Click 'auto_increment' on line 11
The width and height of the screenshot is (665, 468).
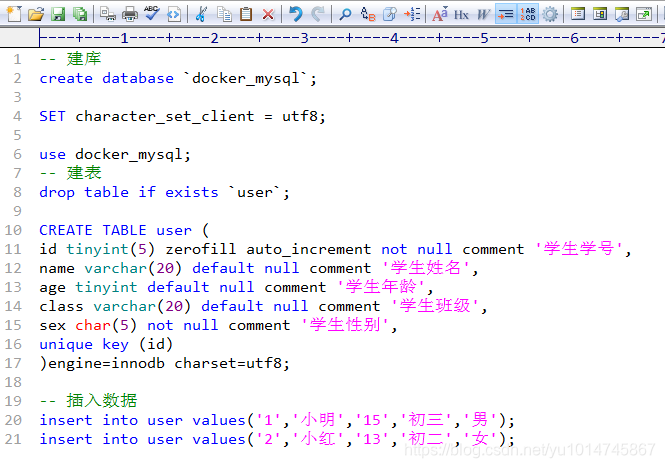coord(308,249)
